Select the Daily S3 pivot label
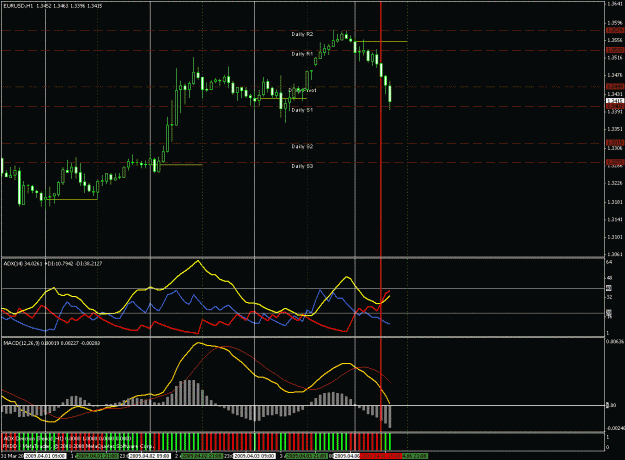Screen dimensions: 625x460 pyautogui.click(x=302, y=166)
